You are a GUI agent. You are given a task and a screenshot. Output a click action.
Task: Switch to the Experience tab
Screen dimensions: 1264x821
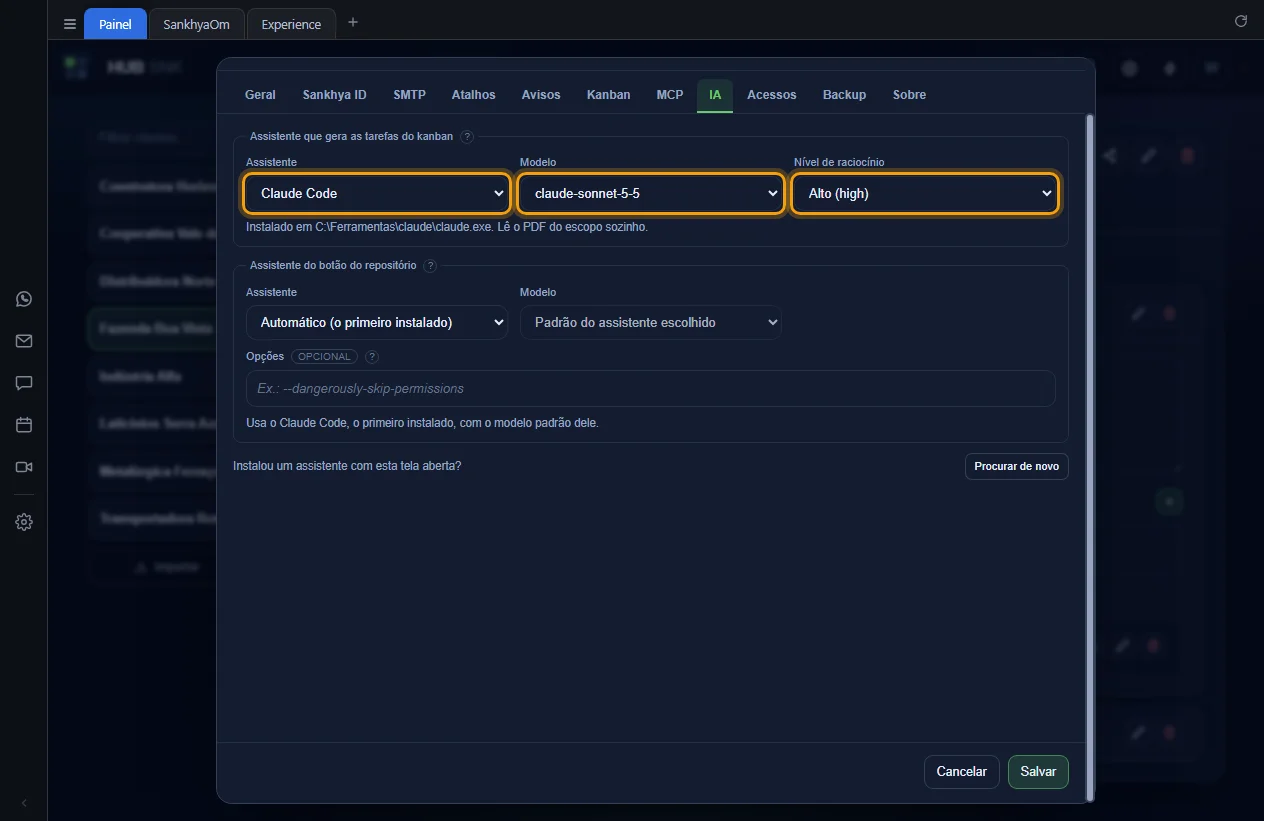(x=291, y=24)
